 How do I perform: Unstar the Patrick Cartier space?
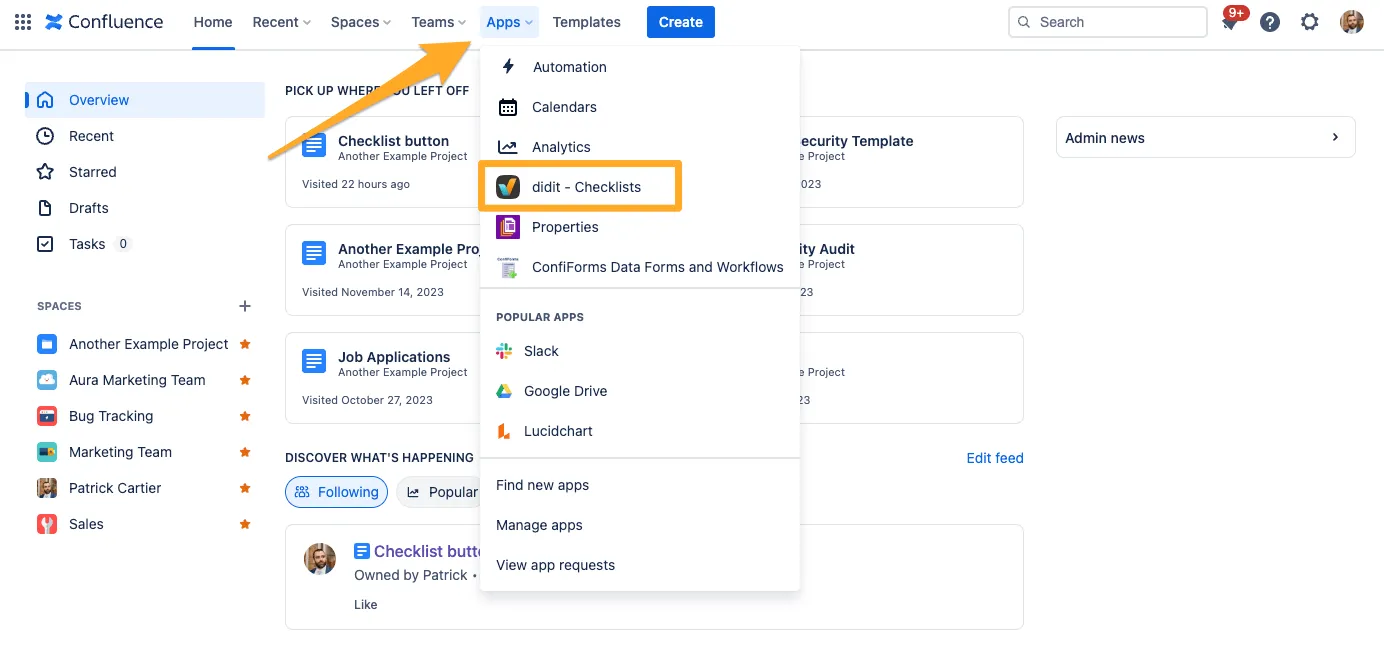coord(245,488)
